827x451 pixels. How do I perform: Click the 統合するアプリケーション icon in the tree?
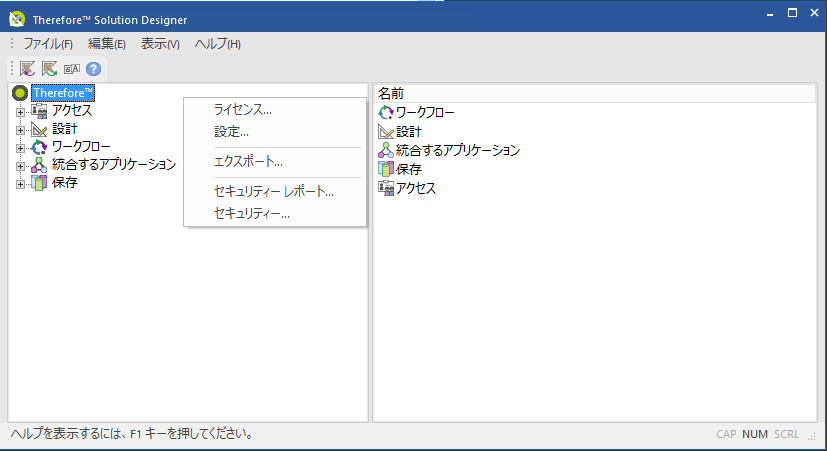pos(39,165)
